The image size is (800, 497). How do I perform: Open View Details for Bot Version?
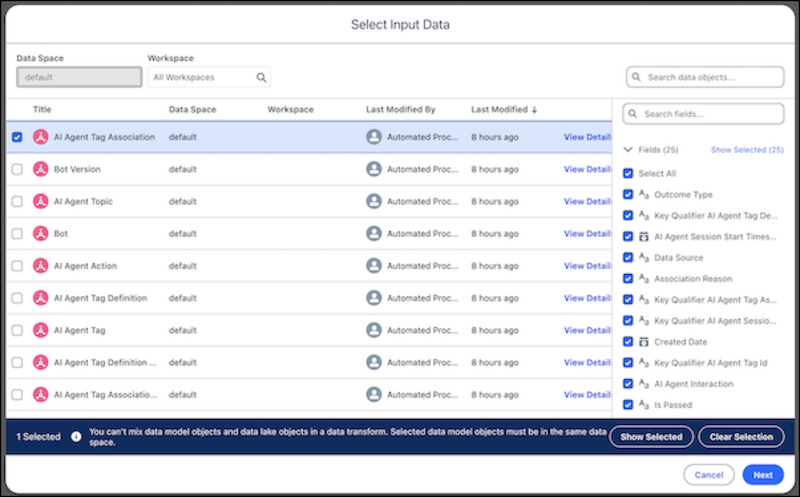(587, 169)
